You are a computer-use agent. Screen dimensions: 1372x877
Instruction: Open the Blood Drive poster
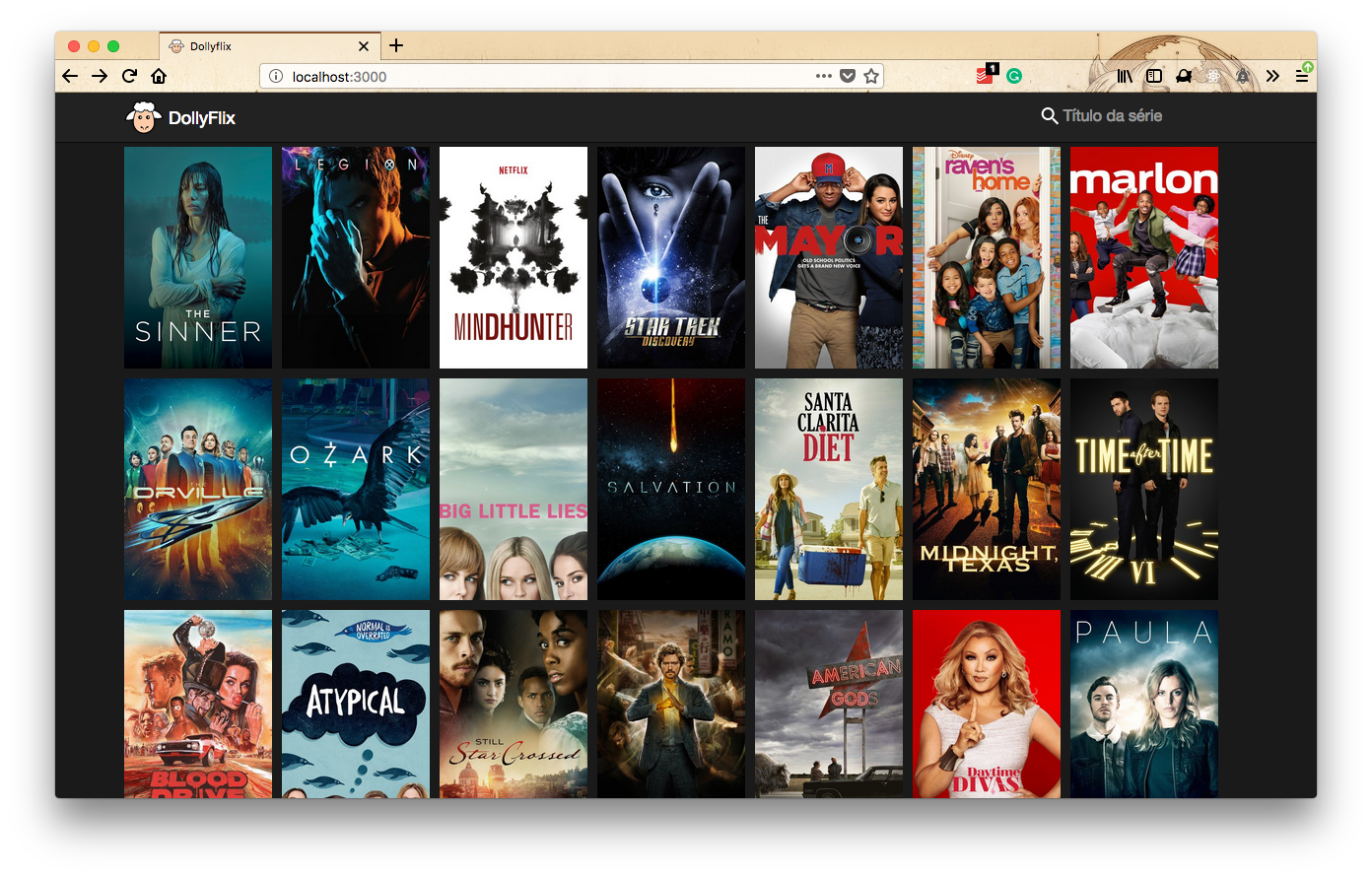[x=198, y=704]
